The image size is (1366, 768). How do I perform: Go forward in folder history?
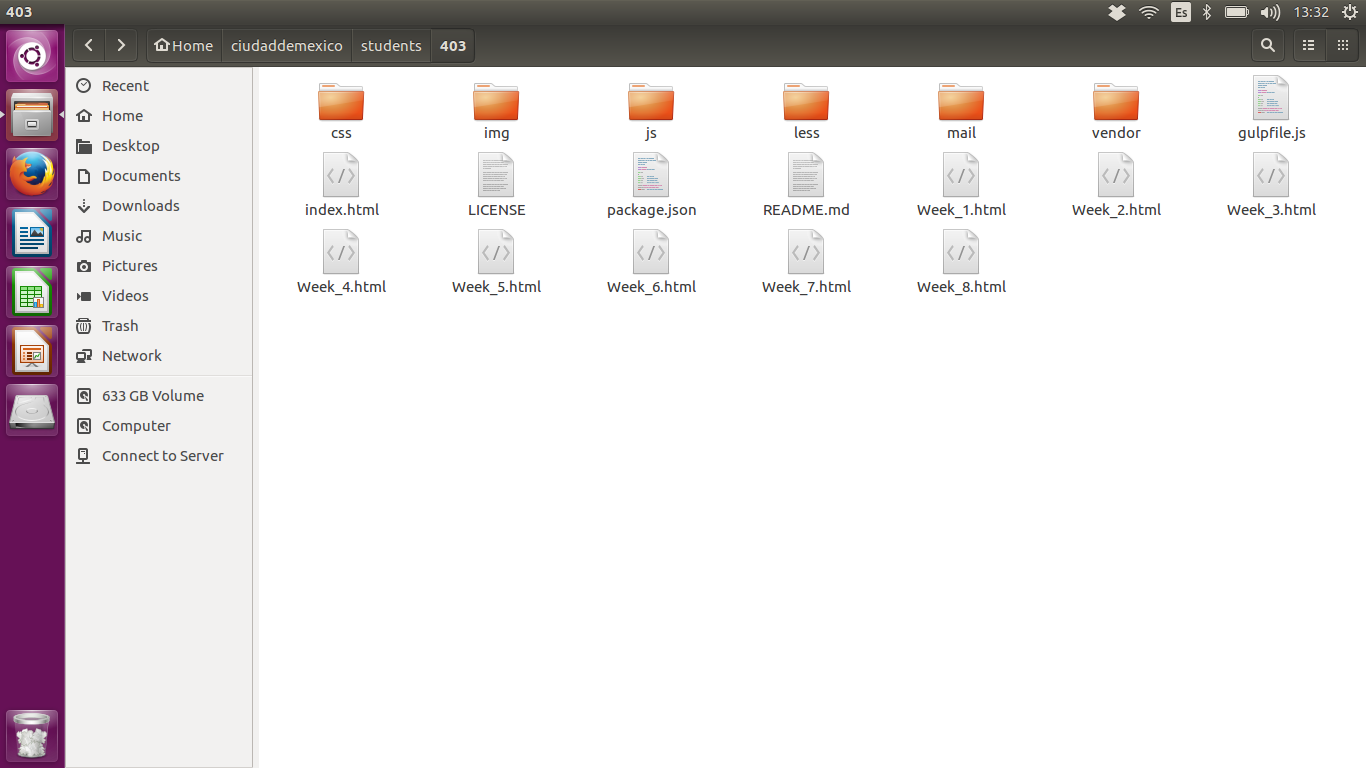pyautogui.click(x=121, y=45)
